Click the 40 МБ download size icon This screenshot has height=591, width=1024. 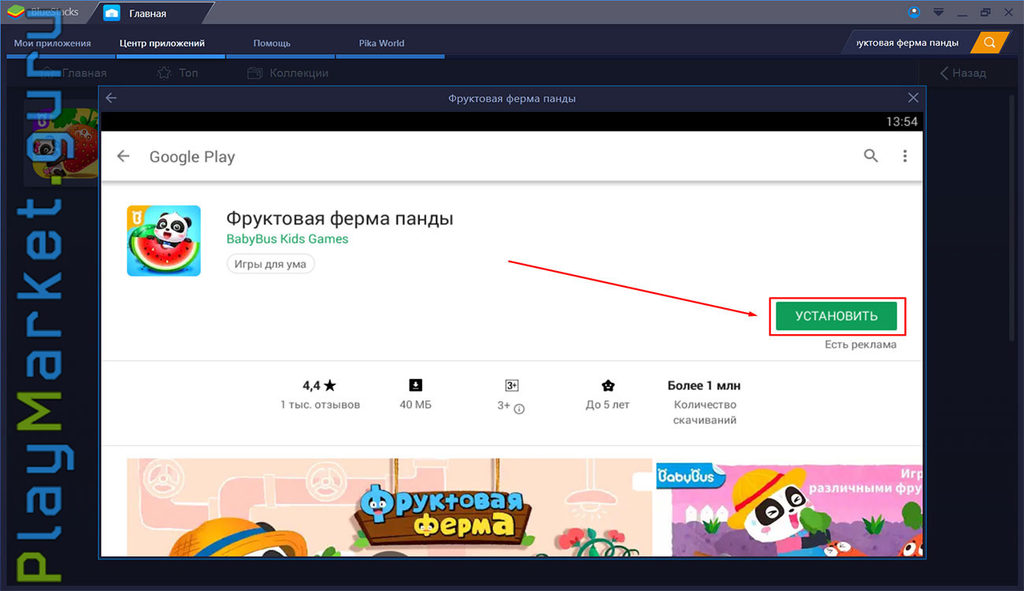tap(415, 385)
